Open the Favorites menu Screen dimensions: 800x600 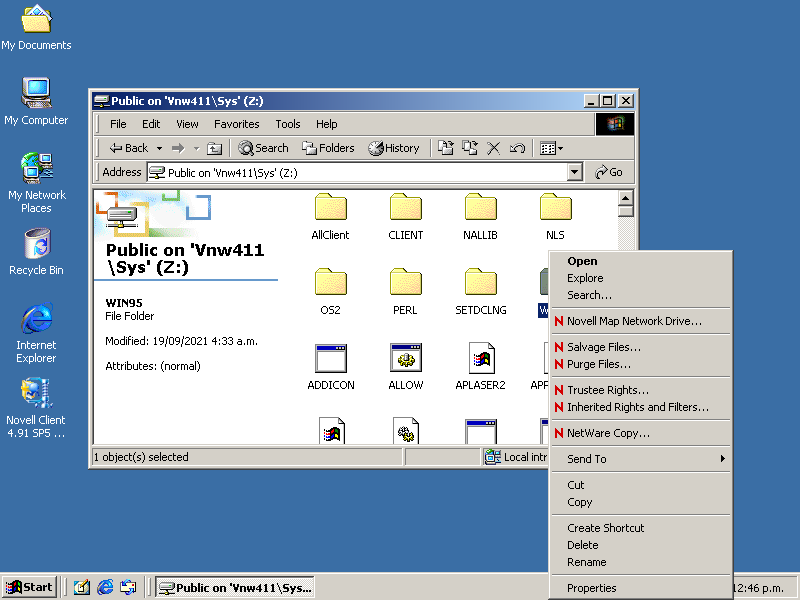click(237, 124)
